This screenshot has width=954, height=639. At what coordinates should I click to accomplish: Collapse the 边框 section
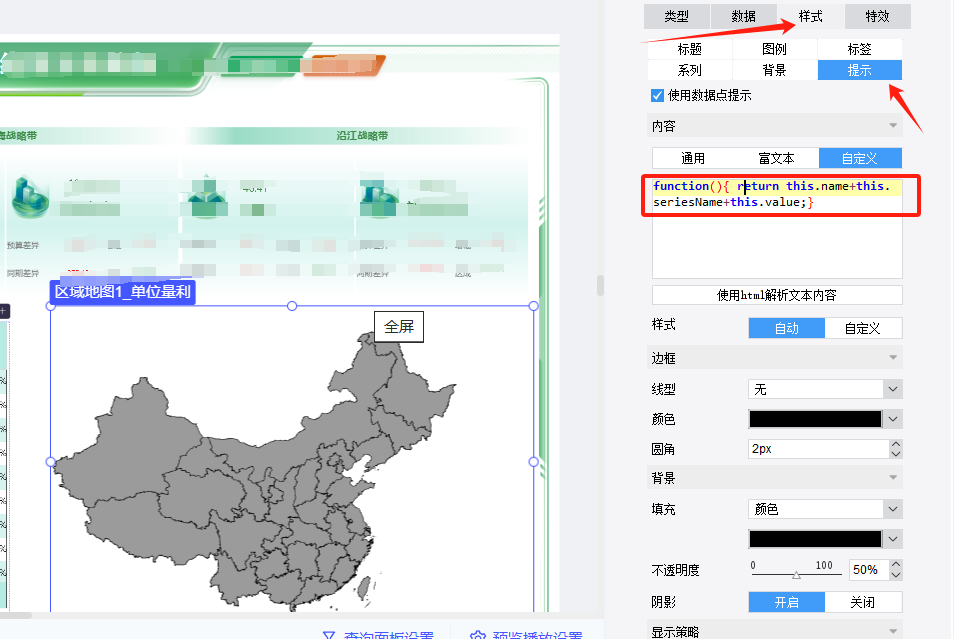point(775,358)
